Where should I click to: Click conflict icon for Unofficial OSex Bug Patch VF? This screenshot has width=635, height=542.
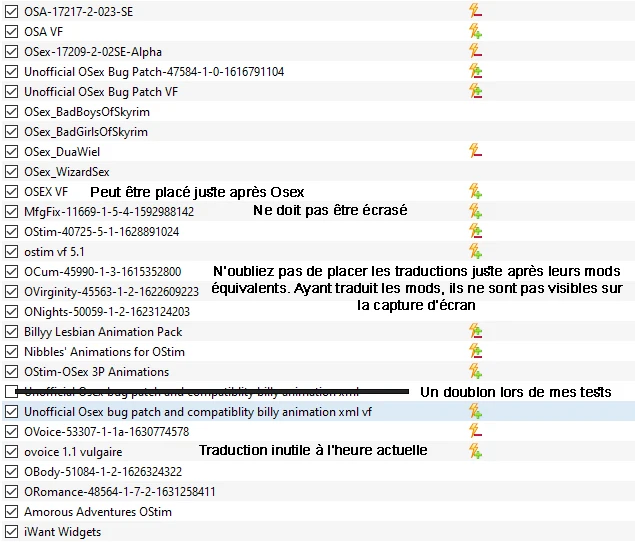[x=475, y=91]
